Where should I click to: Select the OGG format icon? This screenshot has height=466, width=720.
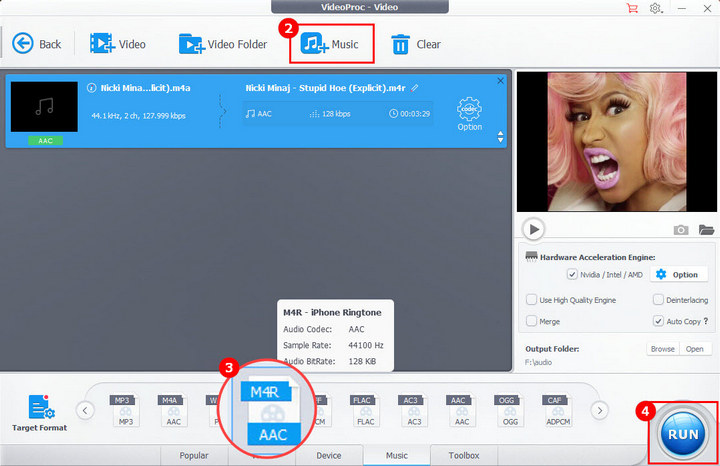510,410
